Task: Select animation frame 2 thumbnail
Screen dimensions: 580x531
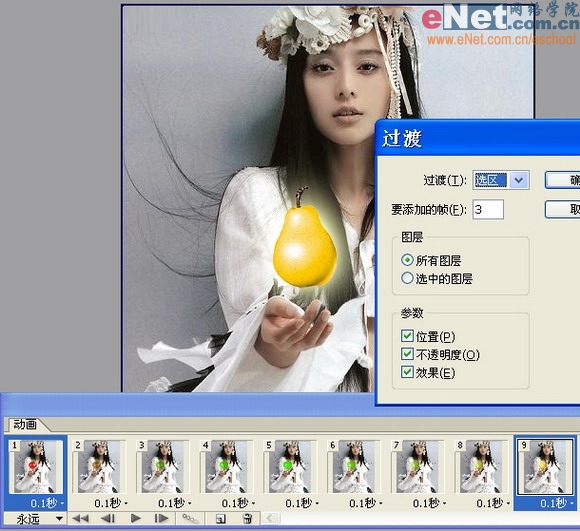Action: click(99, 467)
